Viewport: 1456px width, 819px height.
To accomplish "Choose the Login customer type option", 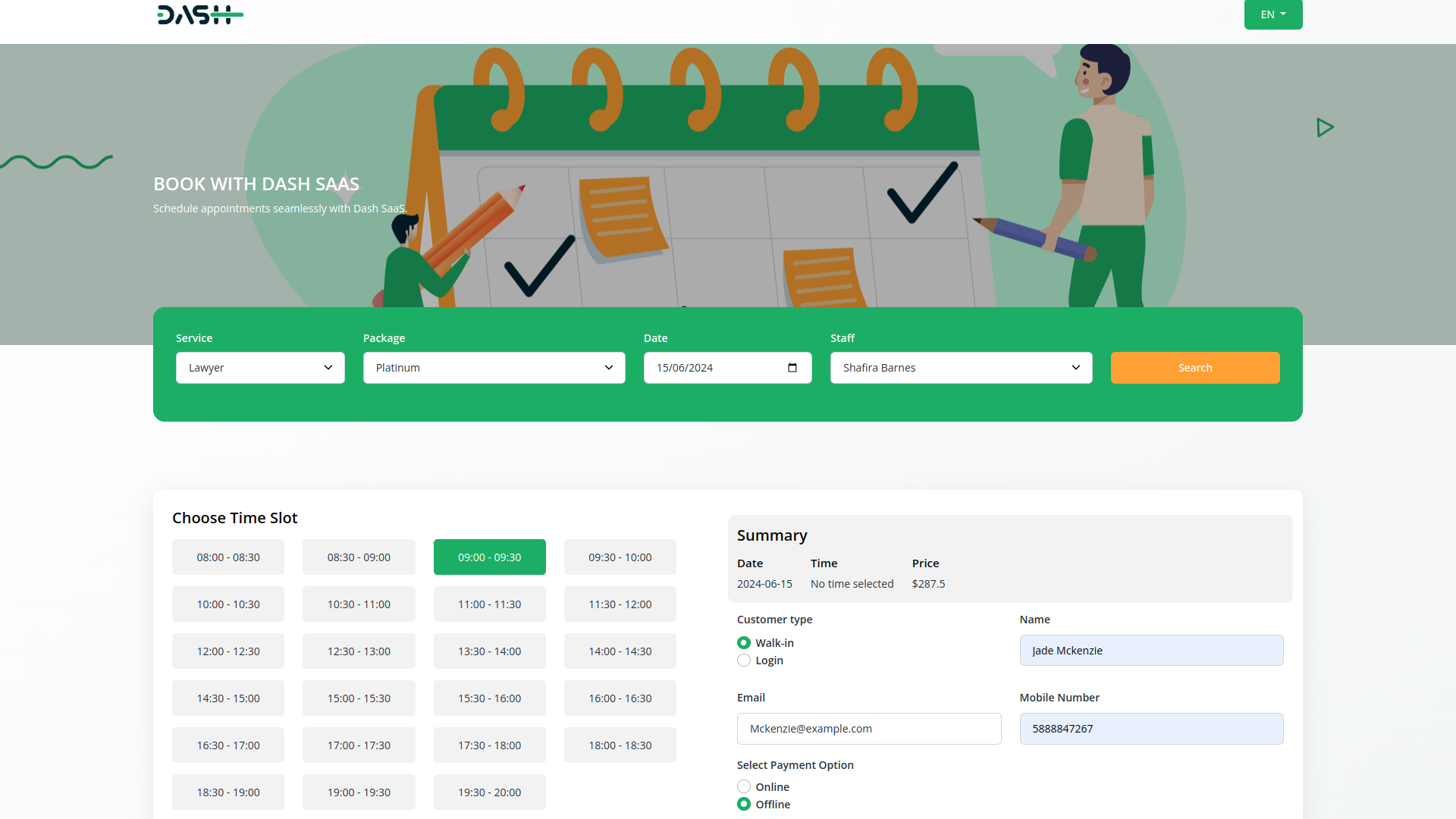I will 744,661.
